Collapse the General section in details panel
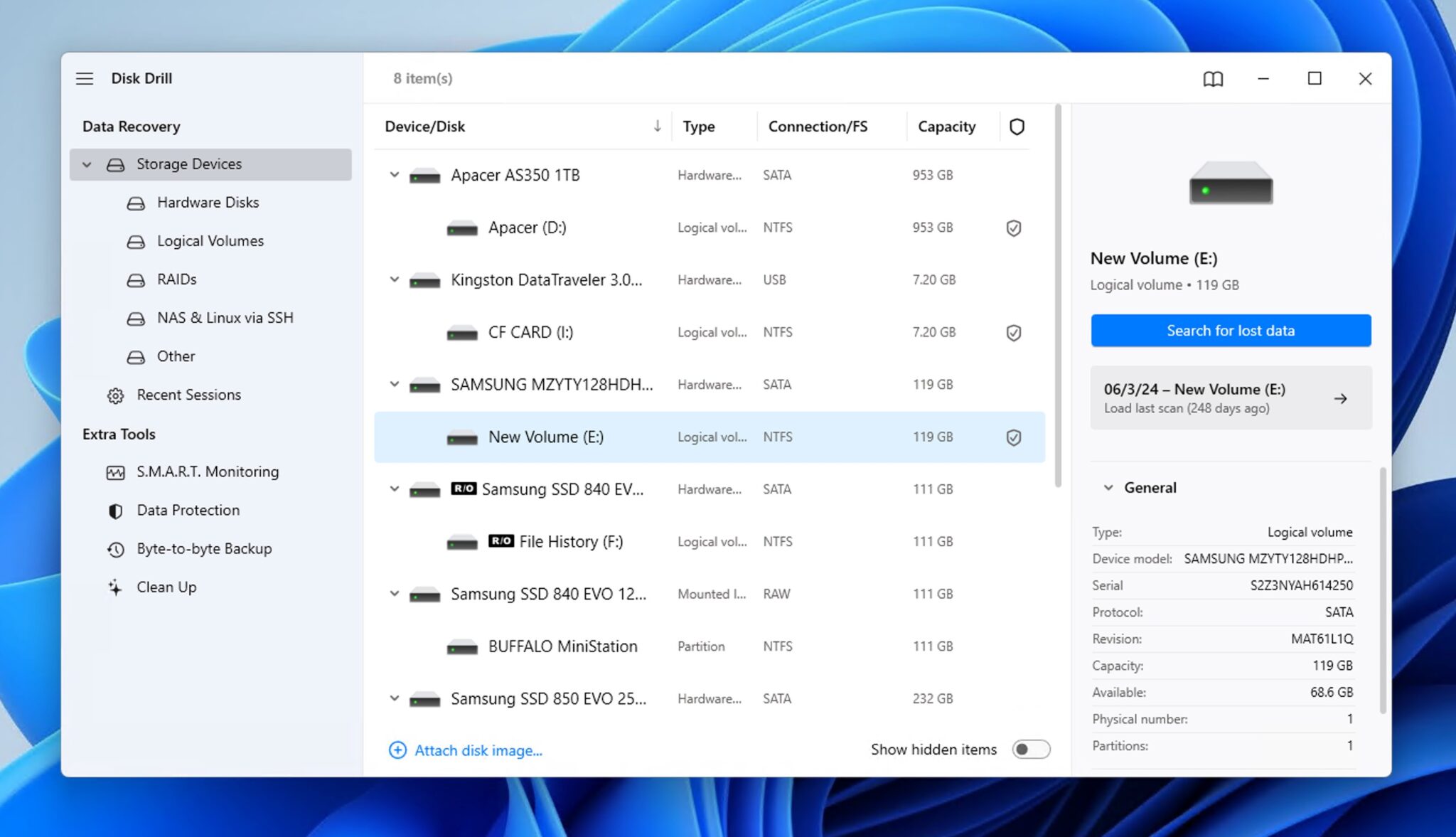The image size is (1456, 837). click(1108, 487)
